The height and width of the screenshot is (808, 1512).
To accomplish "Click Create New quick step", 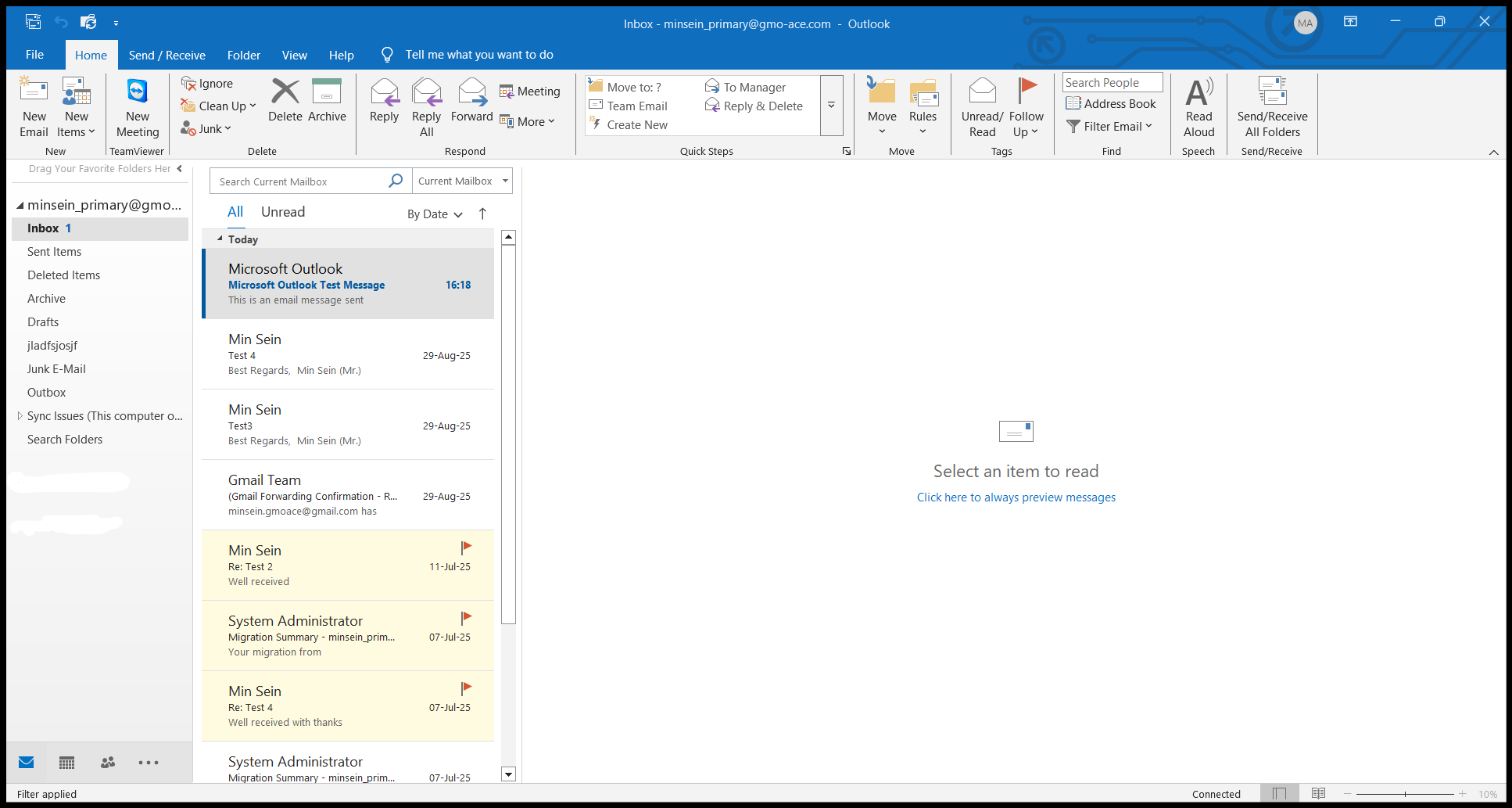I will (629, 124).
